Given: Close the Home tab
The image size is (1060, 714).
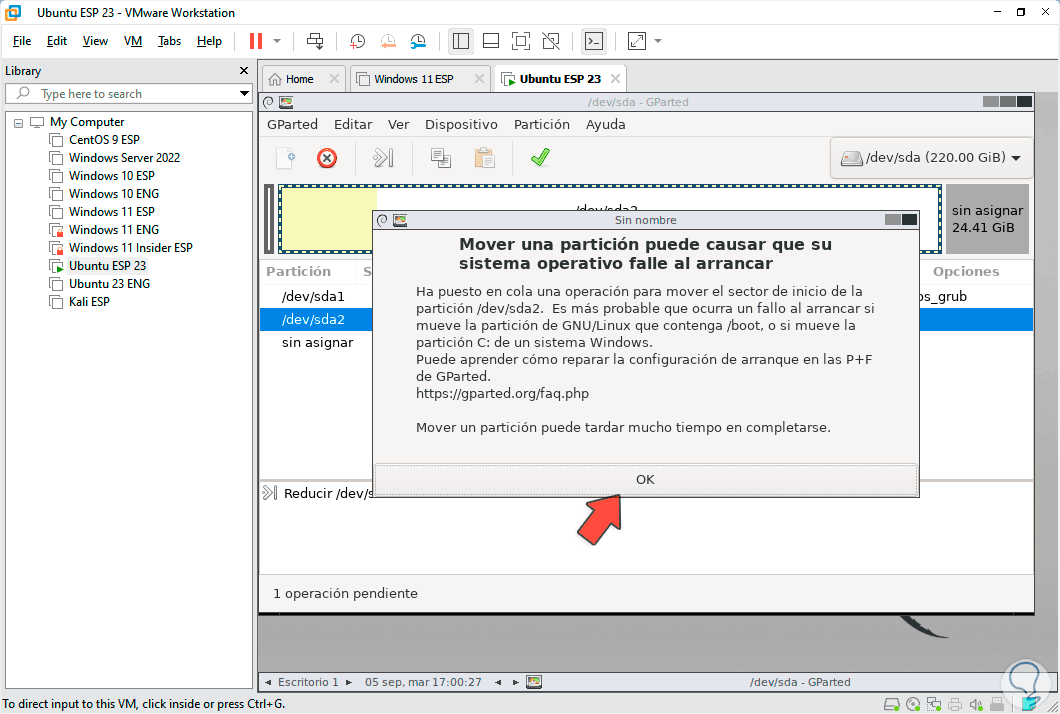Looking at the screenshot, I should tap(334, 78).
